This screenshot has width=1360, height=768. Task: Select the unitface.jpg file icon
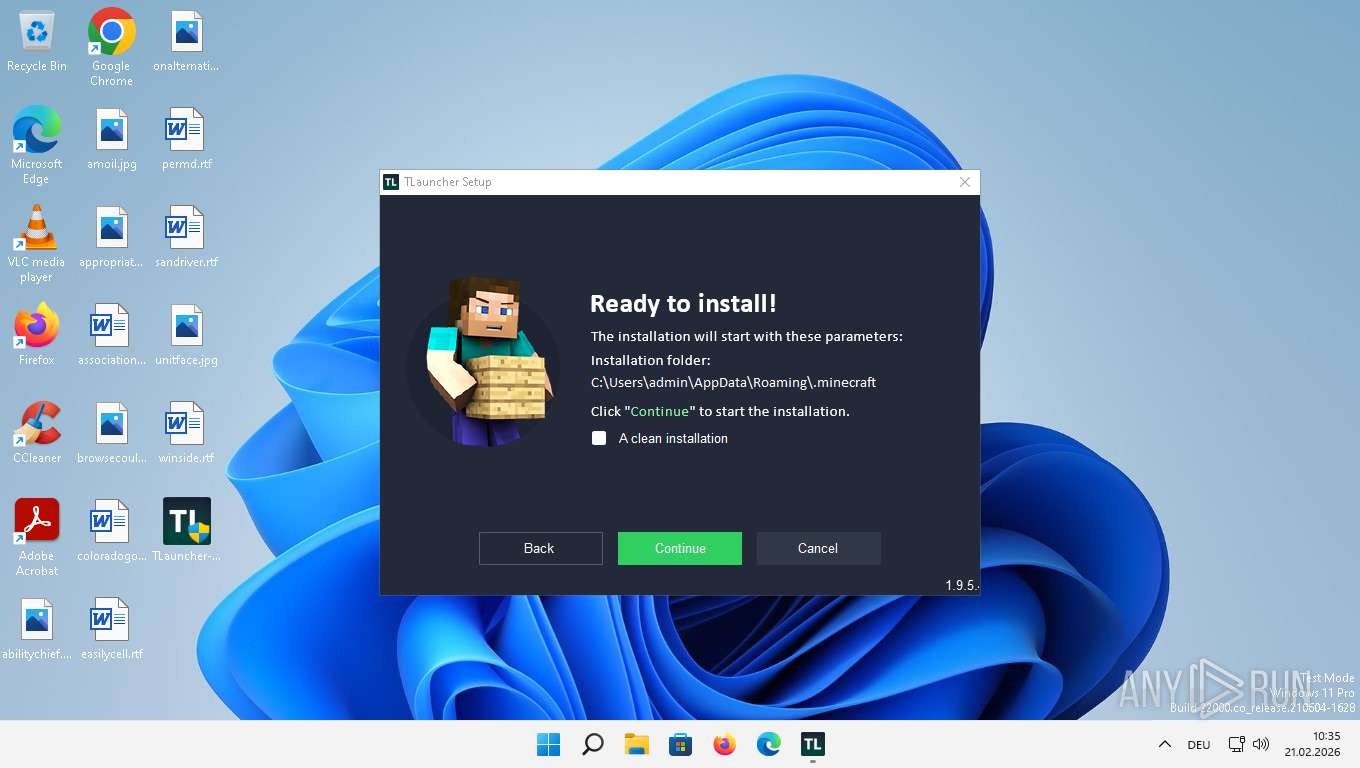(186, 337)
